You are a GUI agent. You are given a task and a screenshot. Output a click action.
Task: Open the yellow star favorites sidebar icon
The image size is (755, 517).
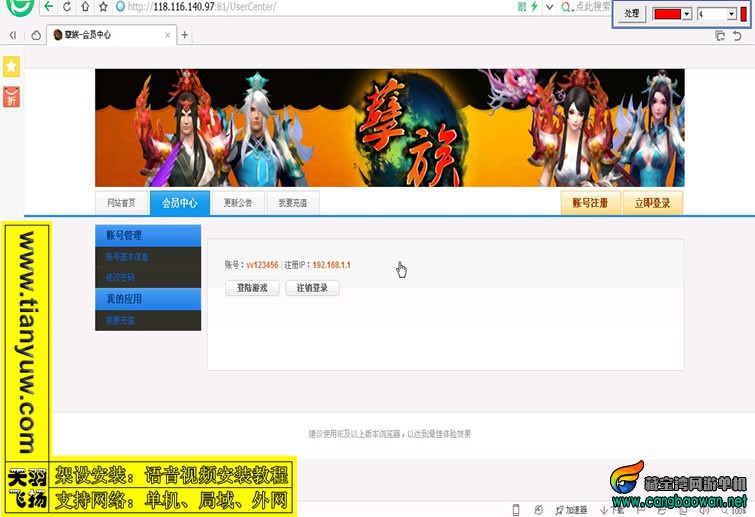[x=12, y=66]
